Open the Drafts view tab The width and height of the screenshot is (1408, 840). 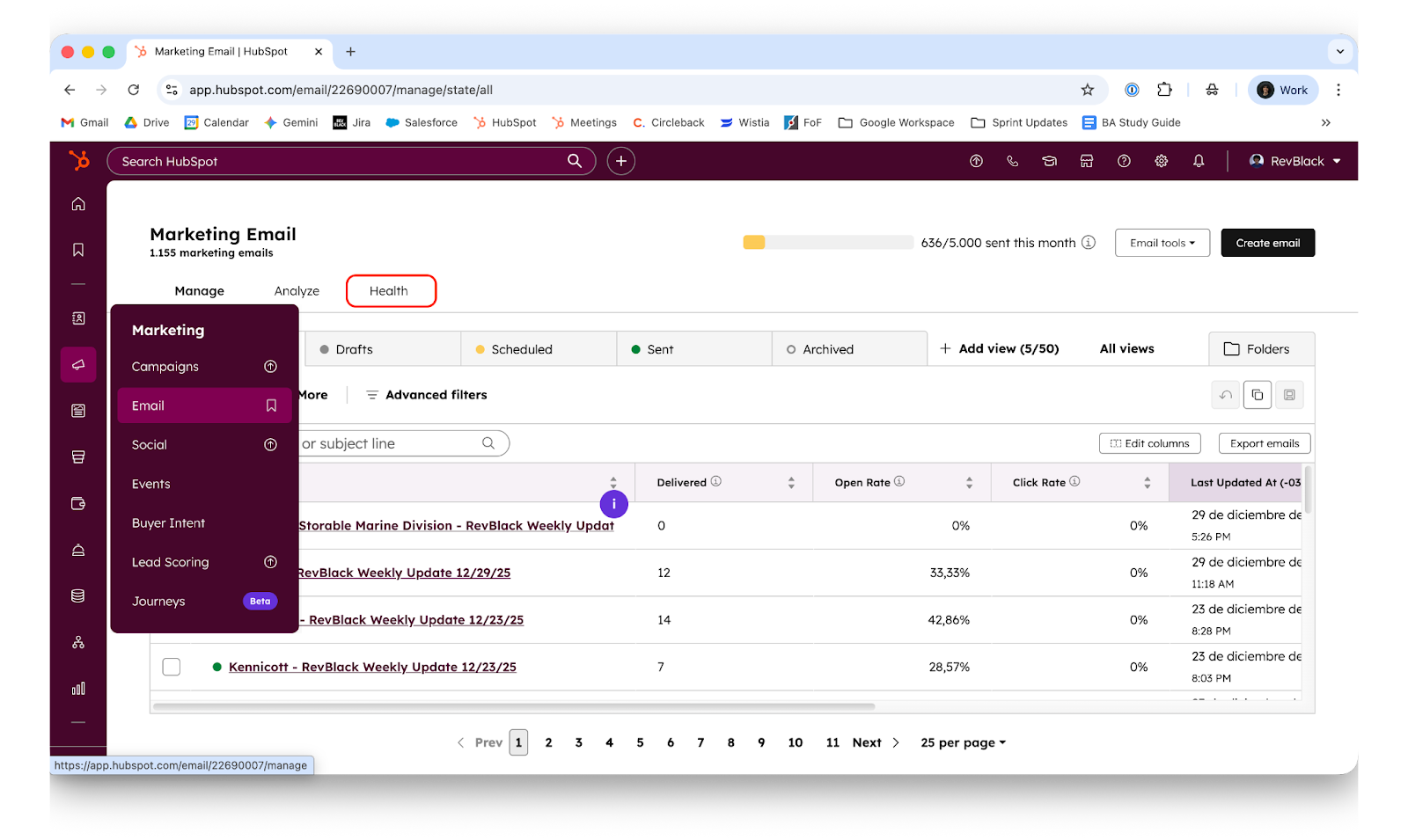point(383,349)
